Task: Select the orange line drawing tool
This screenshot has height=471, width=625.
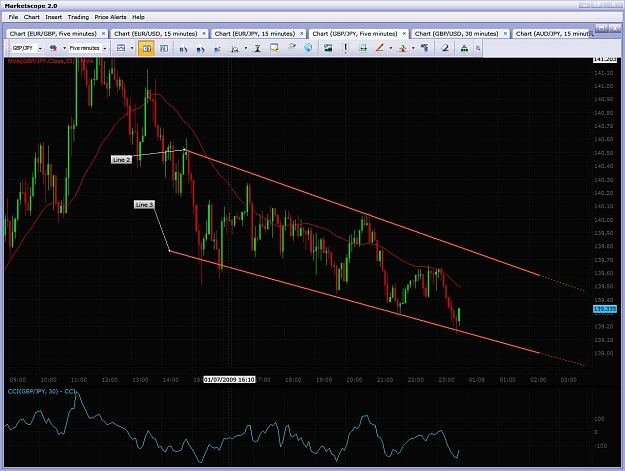Action: [379, 48]
